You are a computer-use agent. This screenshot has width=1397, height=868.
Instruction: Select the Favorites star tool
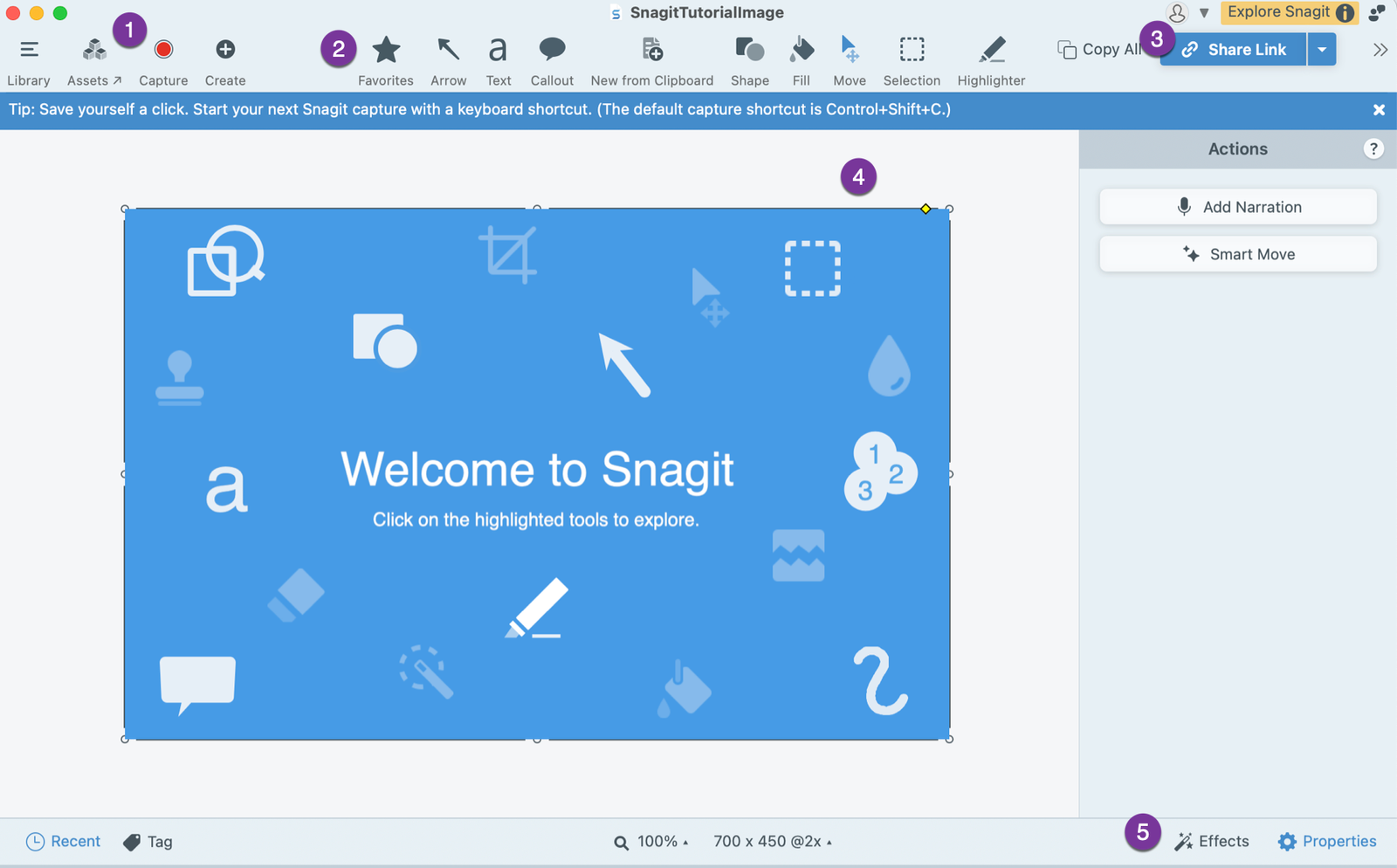[x=386, y=62]
